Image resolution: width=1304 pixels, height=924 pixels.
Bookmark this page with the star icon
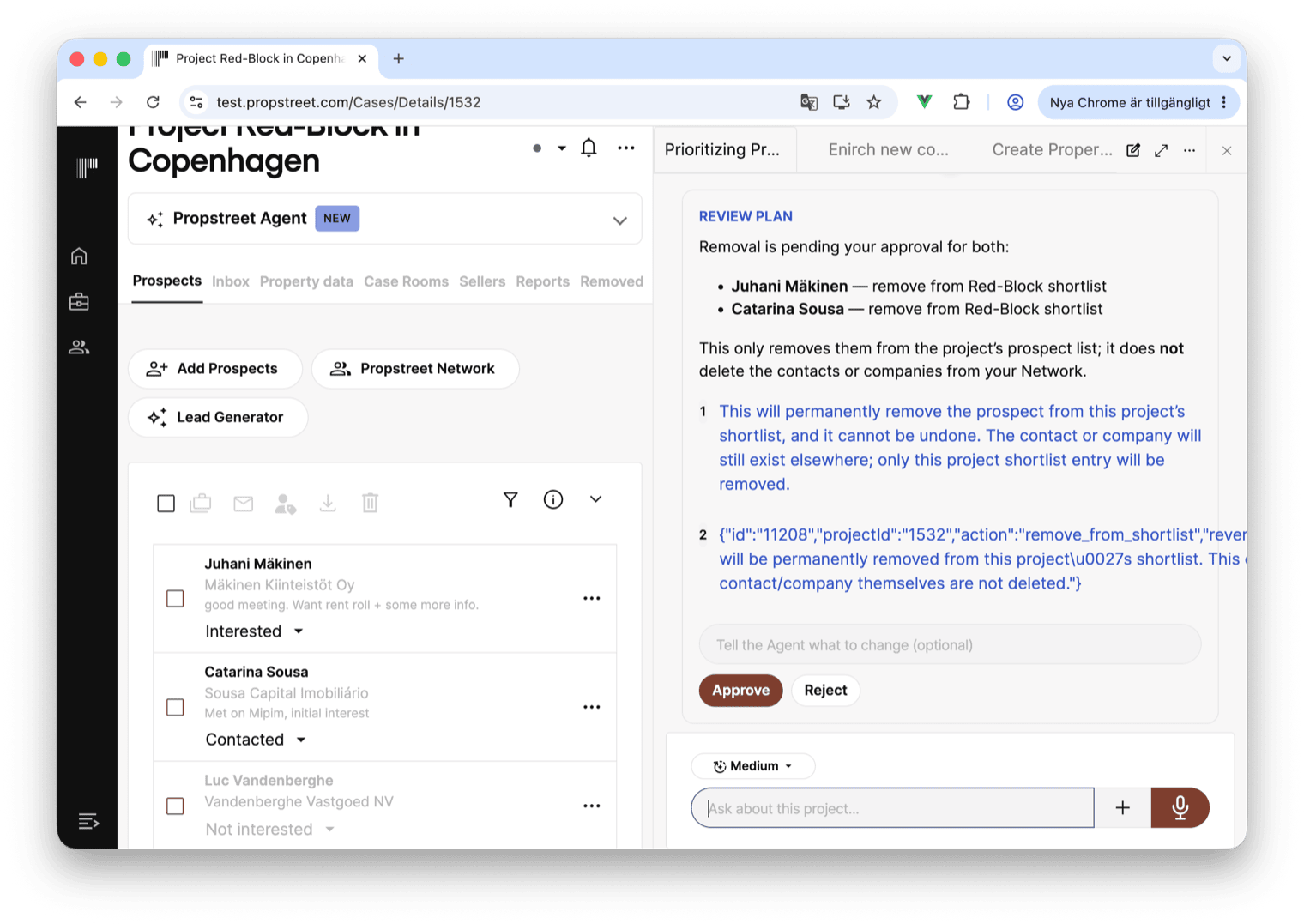pos(874,102)
